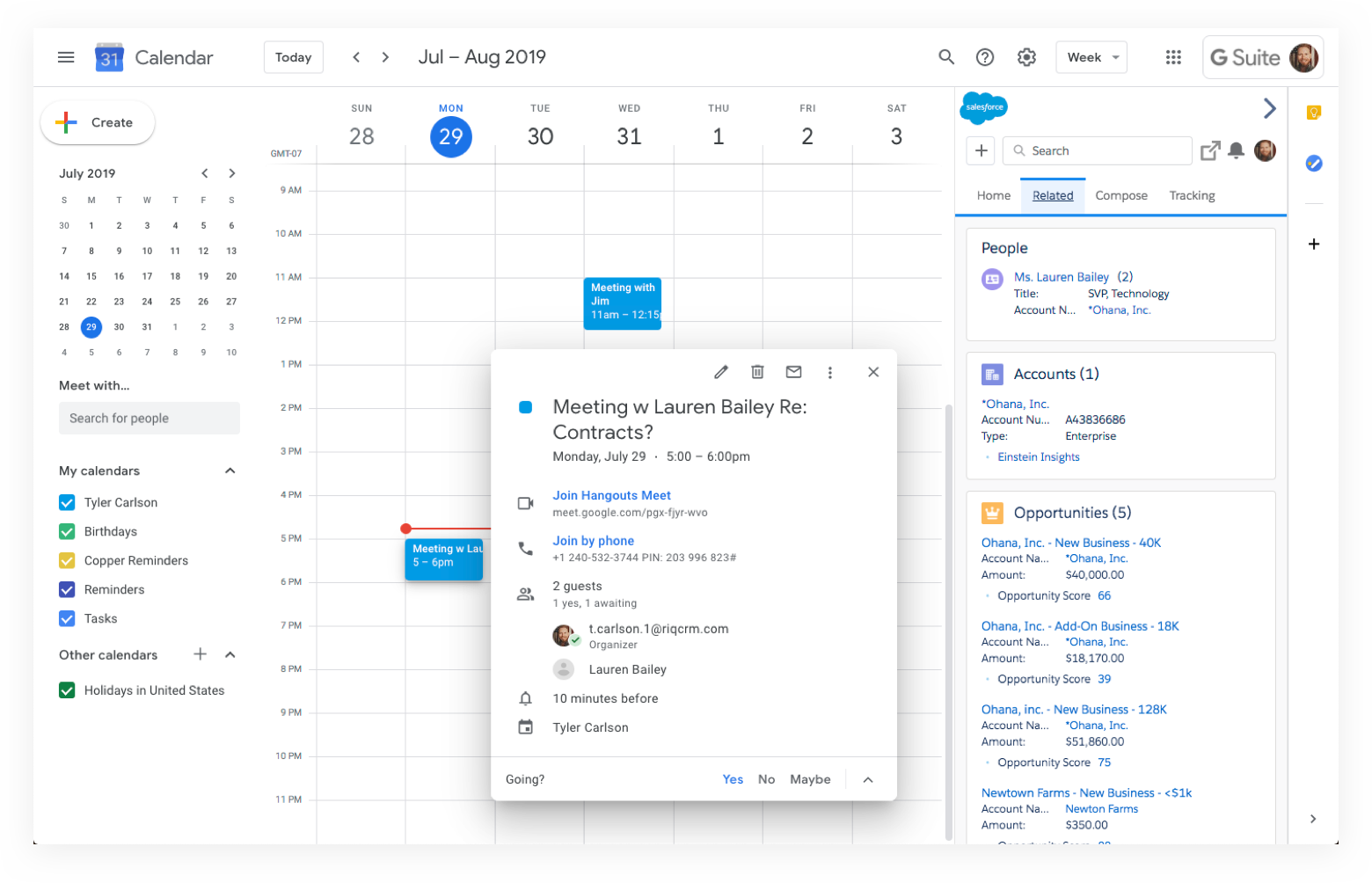The image size is (1372, 883).
Task: Next month arrow in mini calendar
Action: click(x=232, y=173)
